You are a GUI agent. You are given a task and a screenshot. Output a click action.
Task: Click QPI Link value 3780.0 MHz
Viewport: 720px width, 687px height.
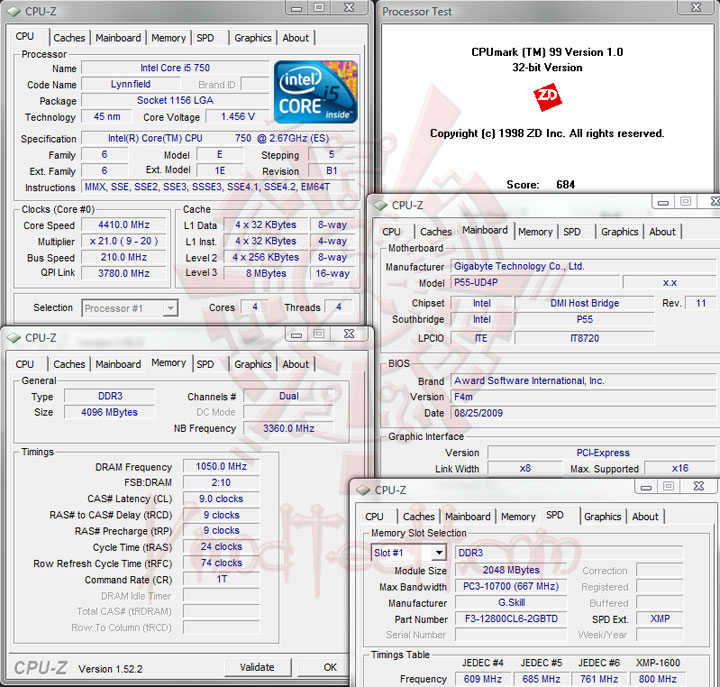pyautogui.click(x=124, y=273)
